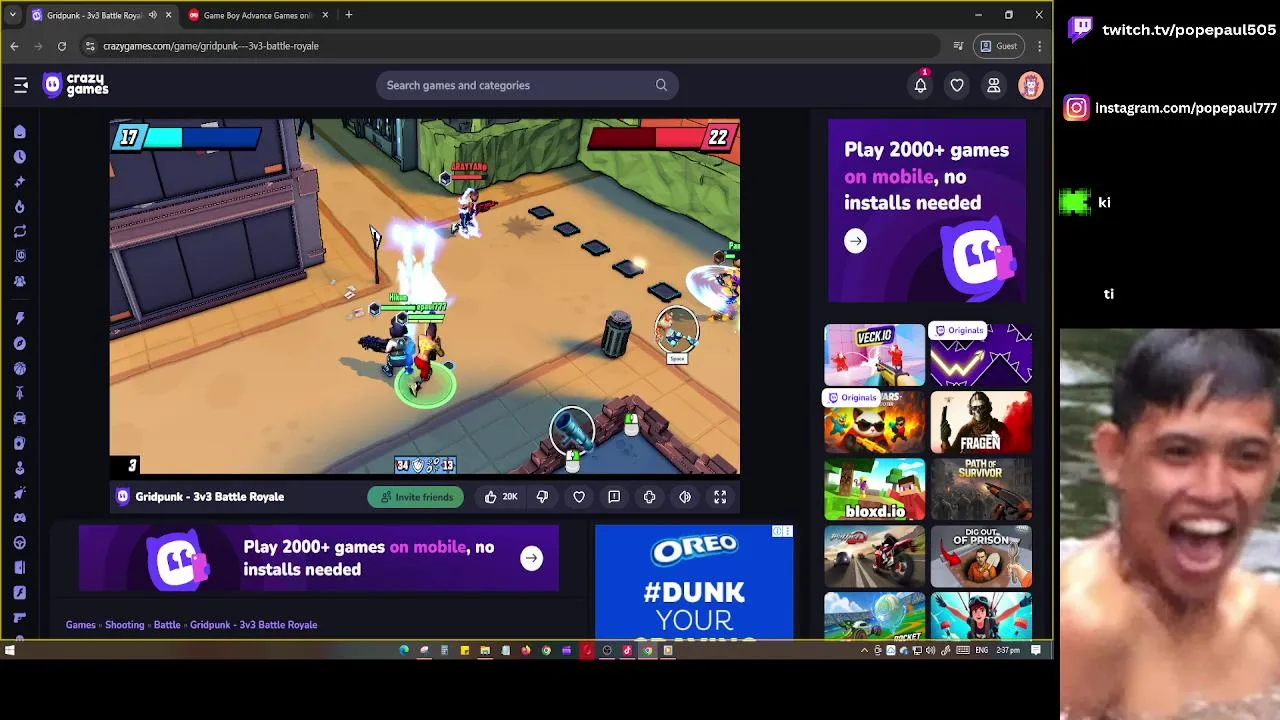Open a new browser tab

pos(348,15)
